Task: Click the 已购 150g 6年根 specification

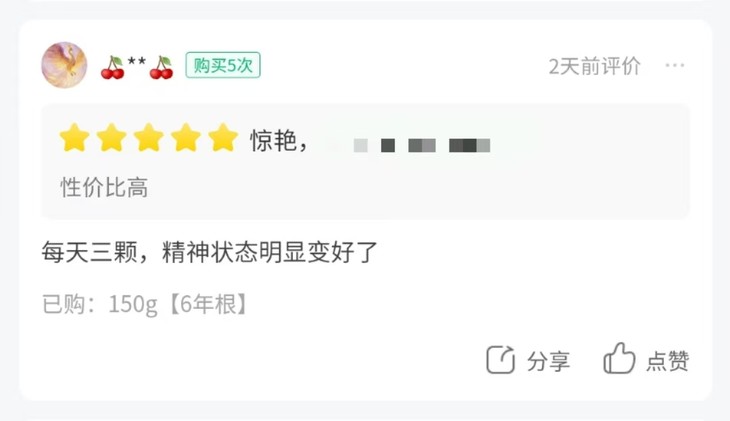Action: pos(144,305)
